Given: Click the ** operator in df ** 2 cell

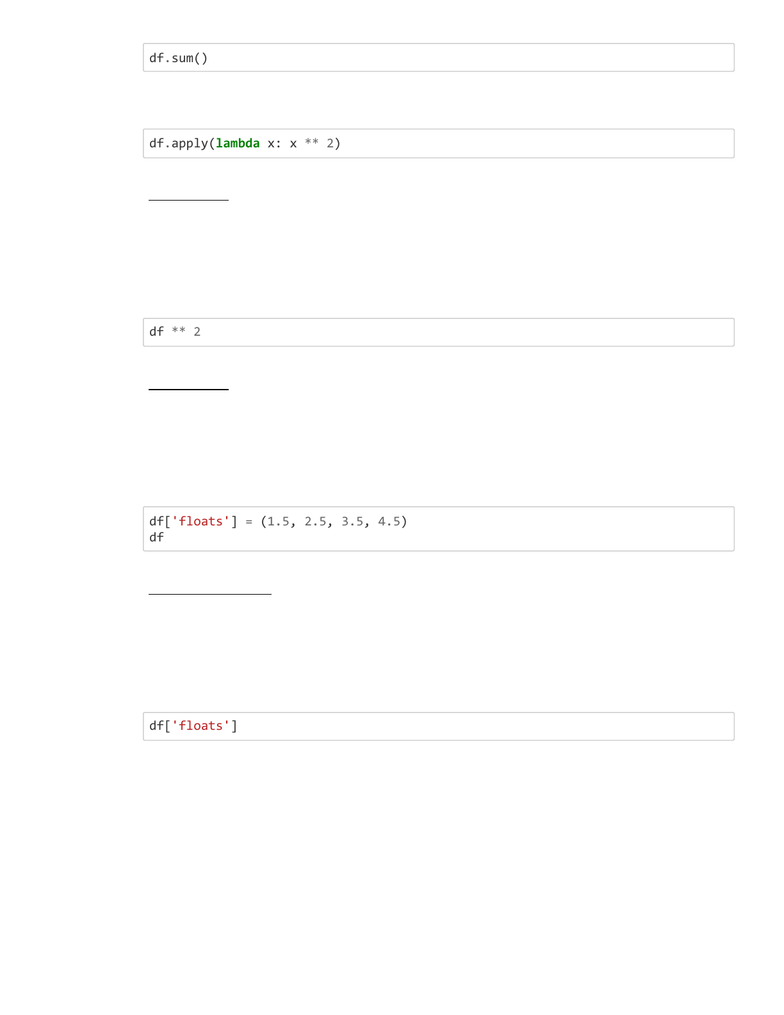Looking at the screenshot, I should [179, 331].
